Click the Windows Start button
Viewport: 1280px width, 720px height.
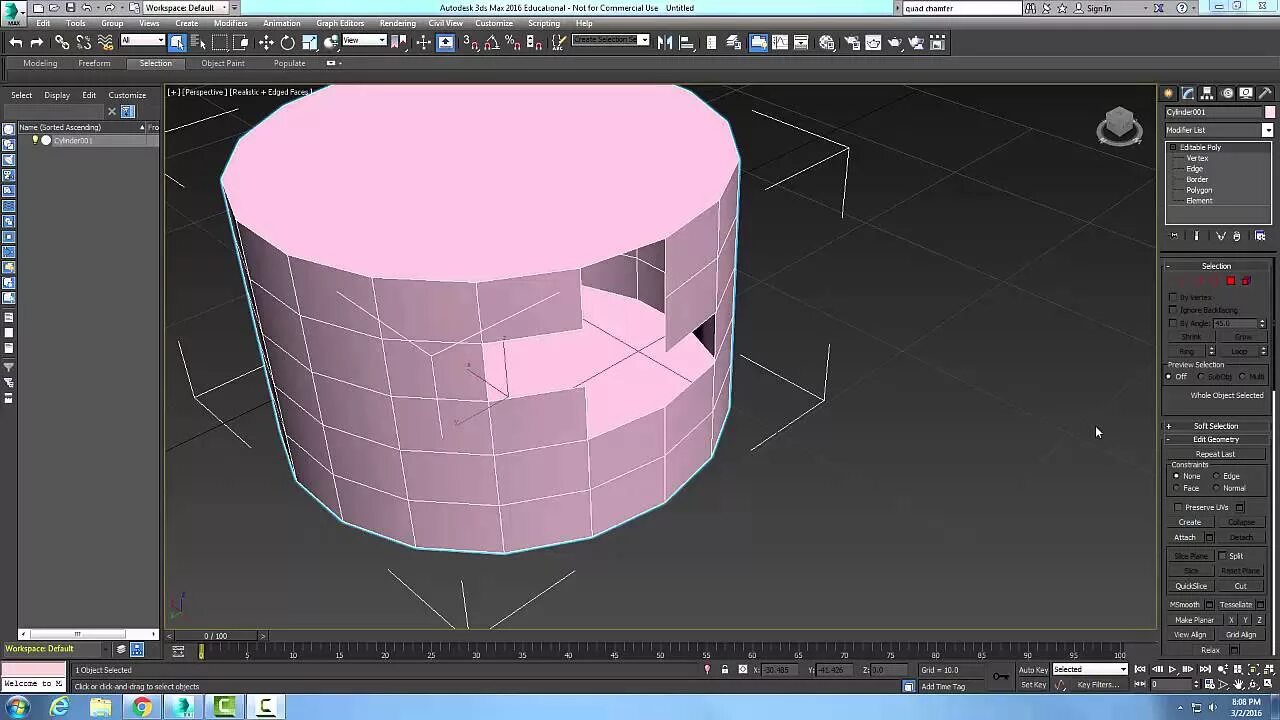pos(18,707)
